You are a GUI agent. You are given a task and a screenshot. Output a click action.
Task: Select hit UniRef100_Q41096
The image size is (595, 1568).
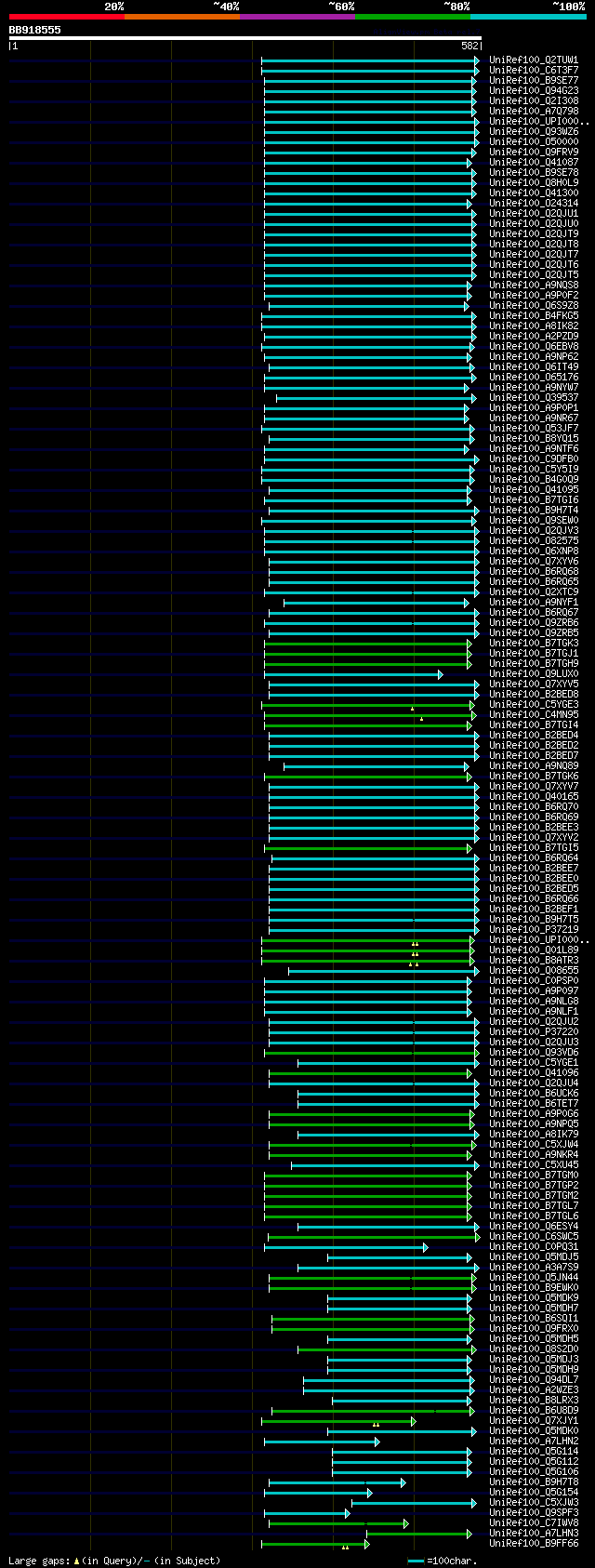[534, 1072]
